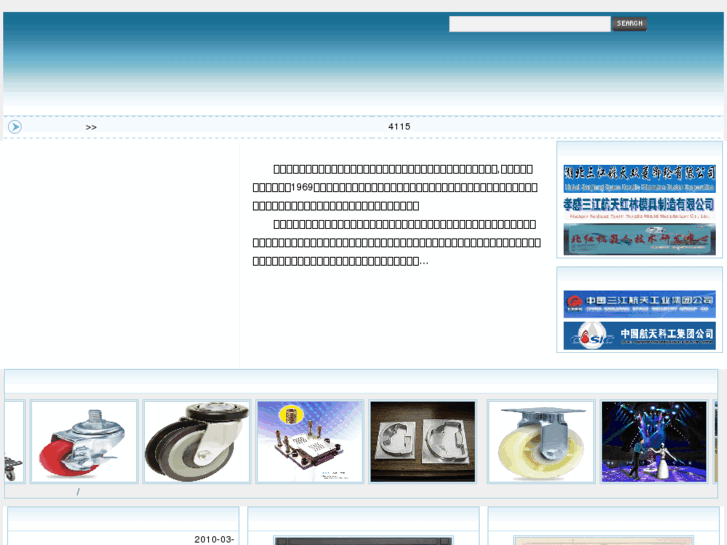View the white nylon caster thumbnail
This screenshot has width=727, height=545.
[x=541, y=442]
